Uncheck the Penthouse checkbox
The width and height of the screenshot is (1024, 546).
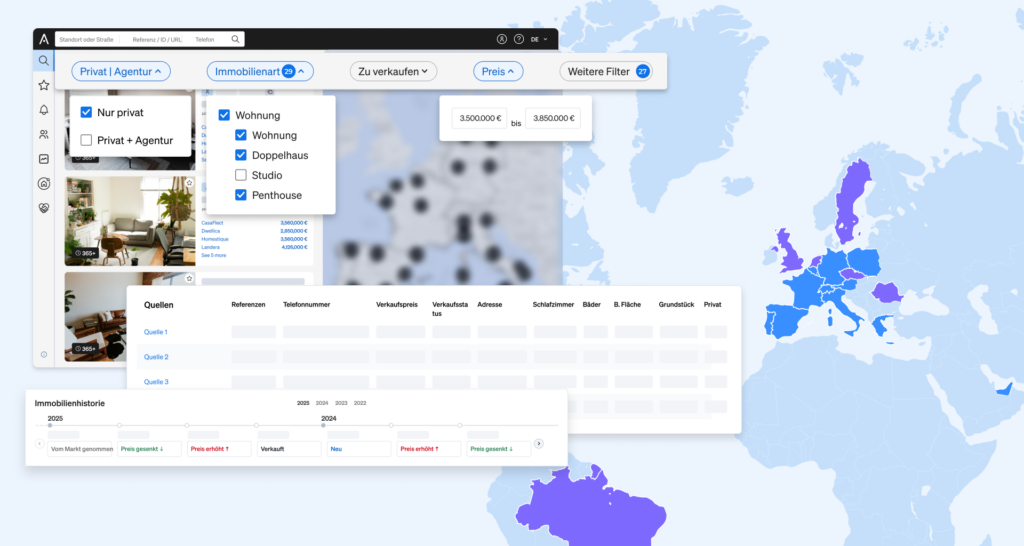pyautogui.click(x=241, y=195)
